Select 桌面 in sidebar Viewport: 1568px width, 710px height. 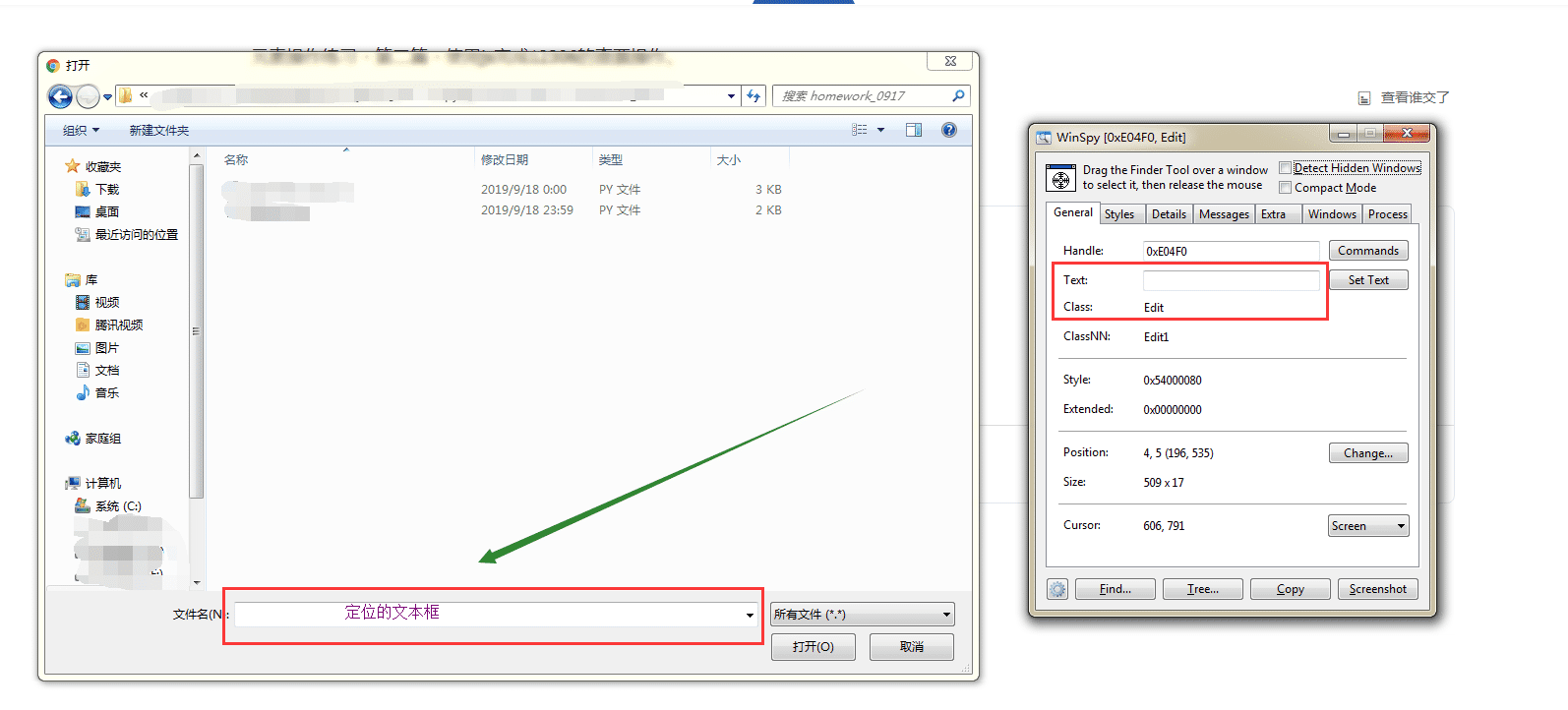tap(97, 212)
